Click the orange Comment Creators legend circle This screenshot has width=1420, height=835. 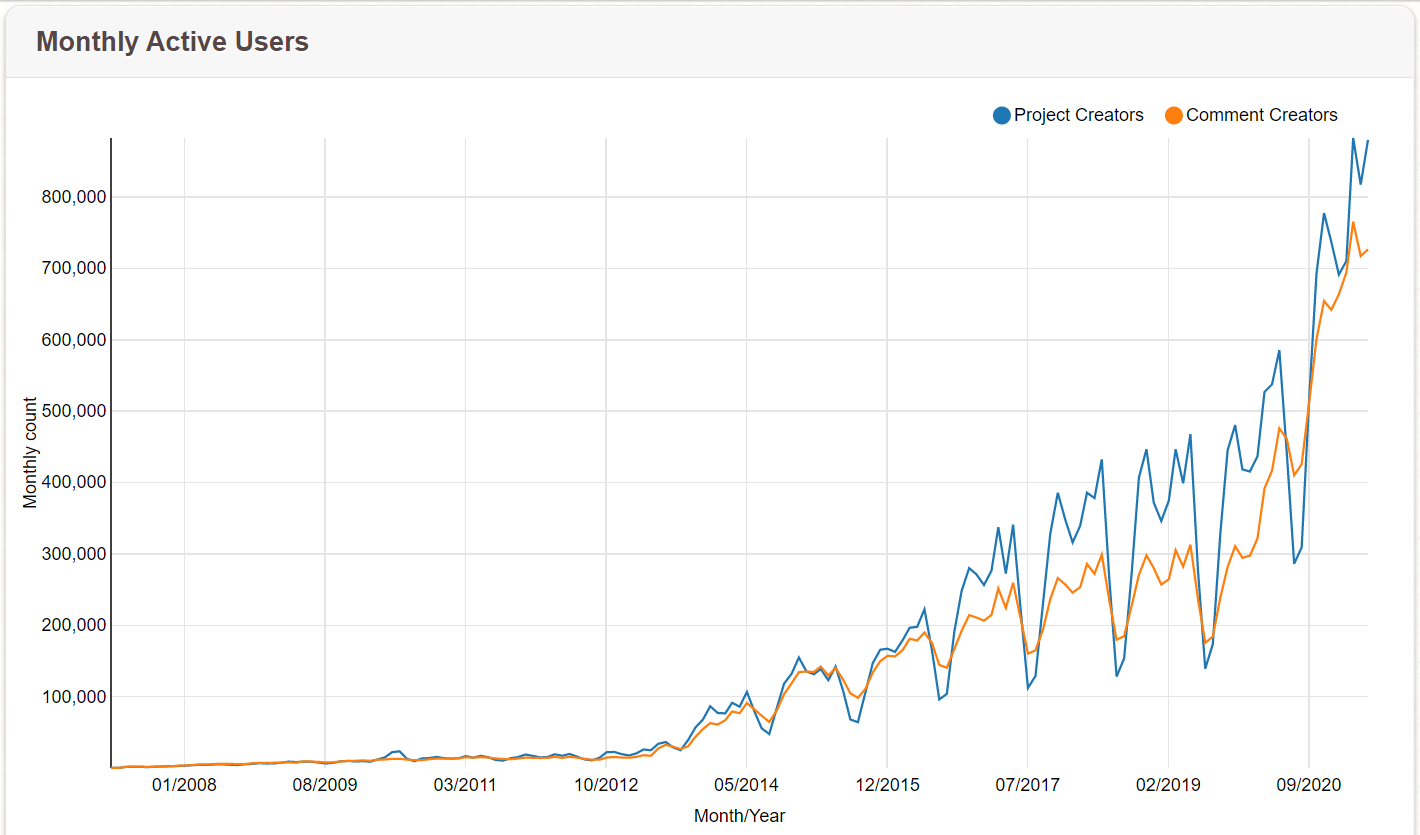click(x=1174, y=115)
